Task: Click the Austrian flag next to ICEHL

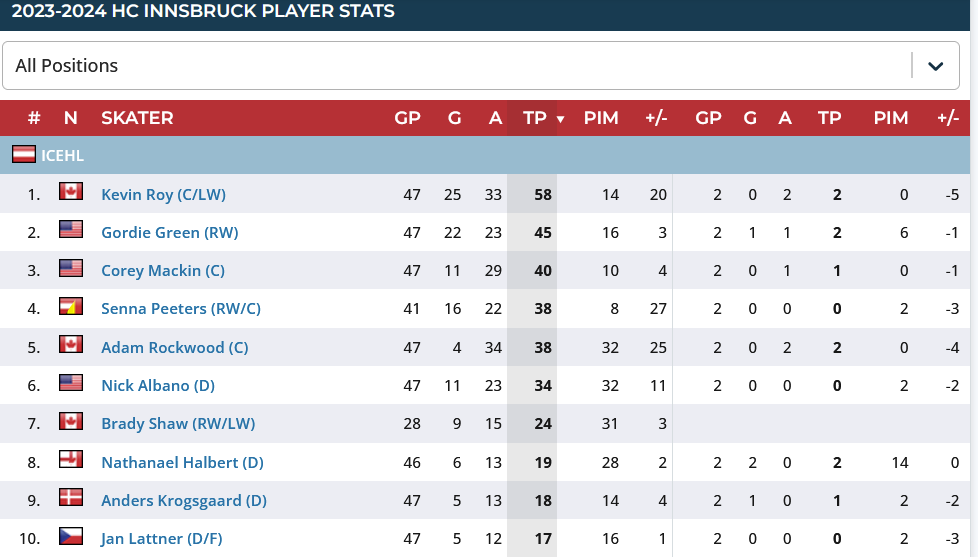Action: 24,155
